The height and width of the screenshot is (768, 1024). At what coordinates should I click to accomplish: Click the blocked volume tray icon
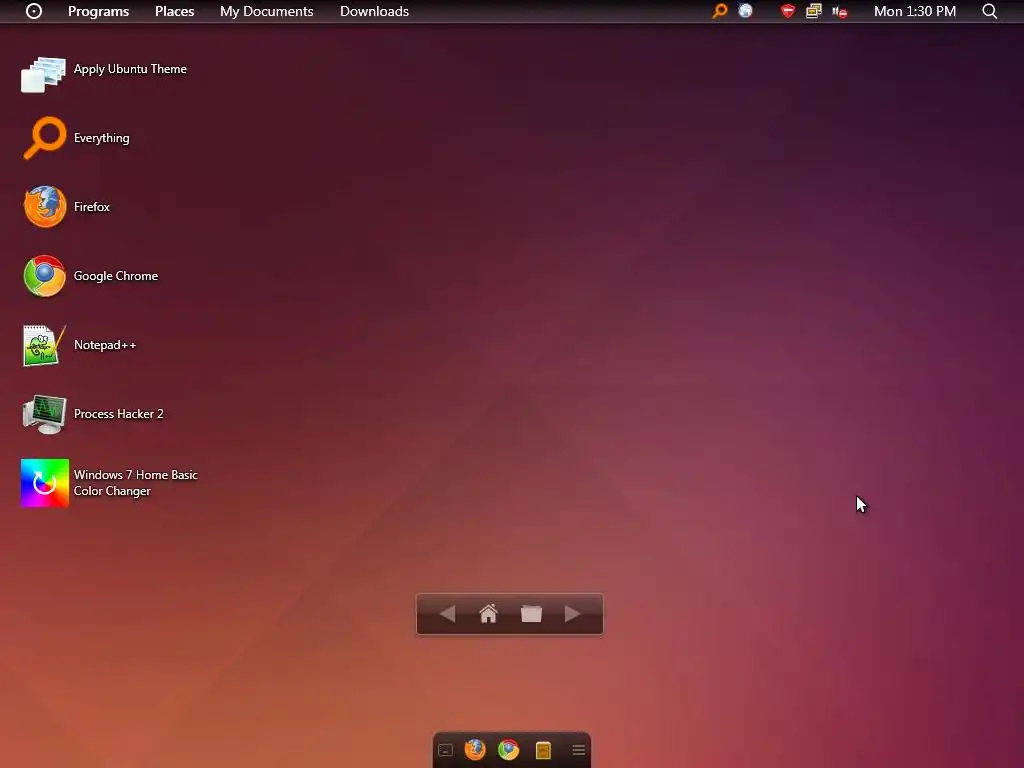click(x=840, y=12)
